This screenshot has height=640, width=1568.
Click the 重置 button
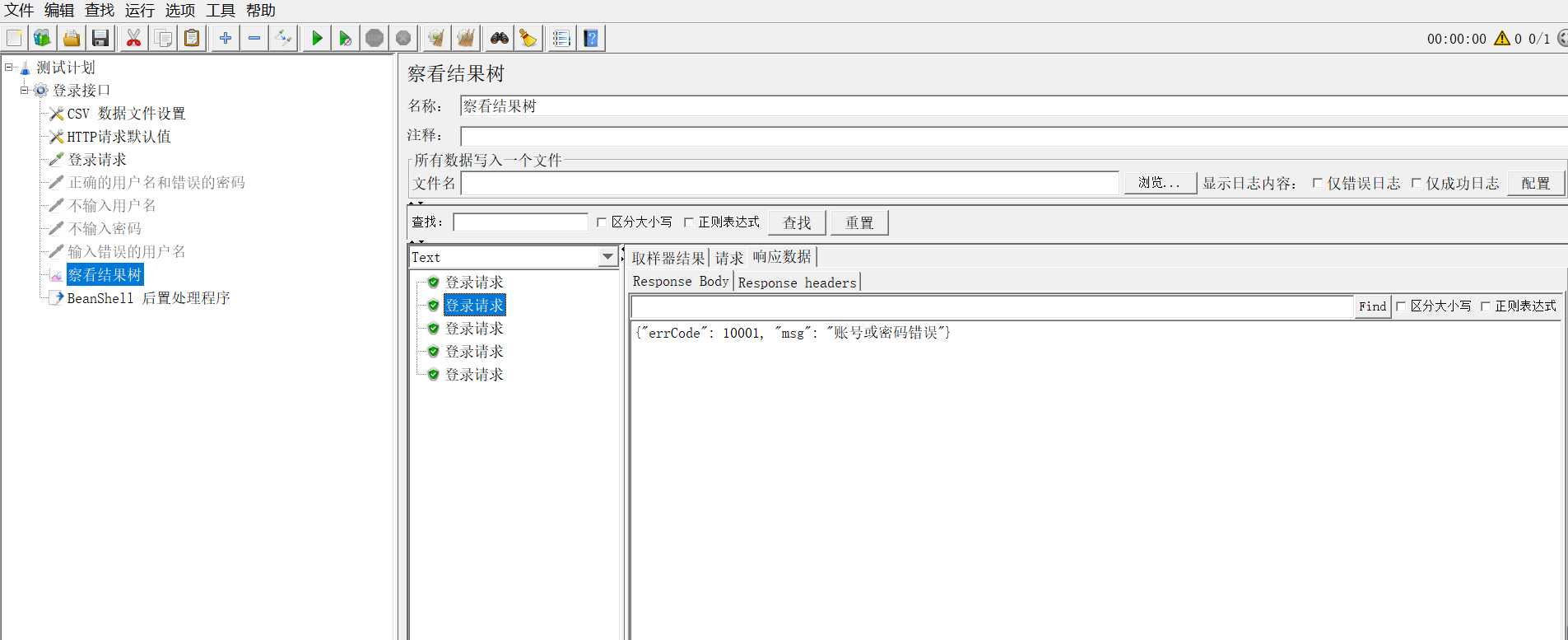(x=859, y=222)
